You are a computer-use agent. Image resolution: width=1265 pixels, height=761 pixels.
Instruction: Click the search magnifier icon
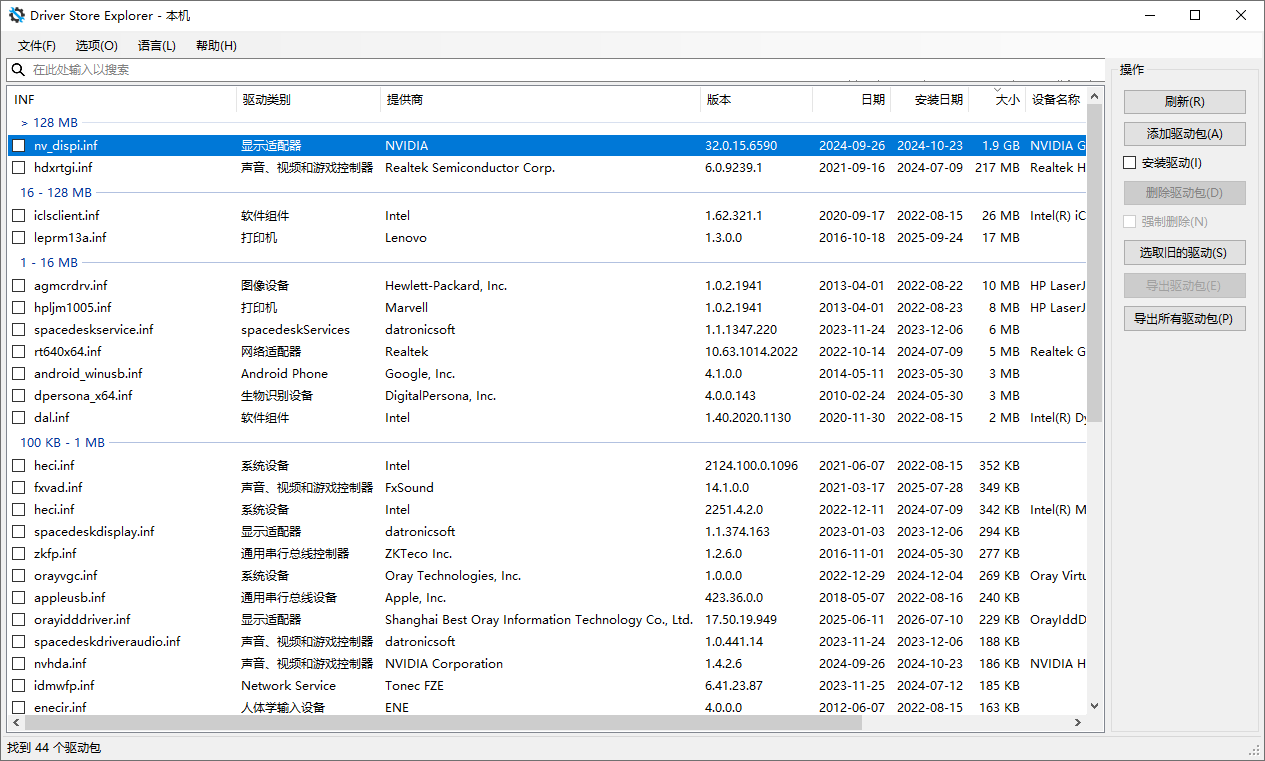click(x=18, y=70)
